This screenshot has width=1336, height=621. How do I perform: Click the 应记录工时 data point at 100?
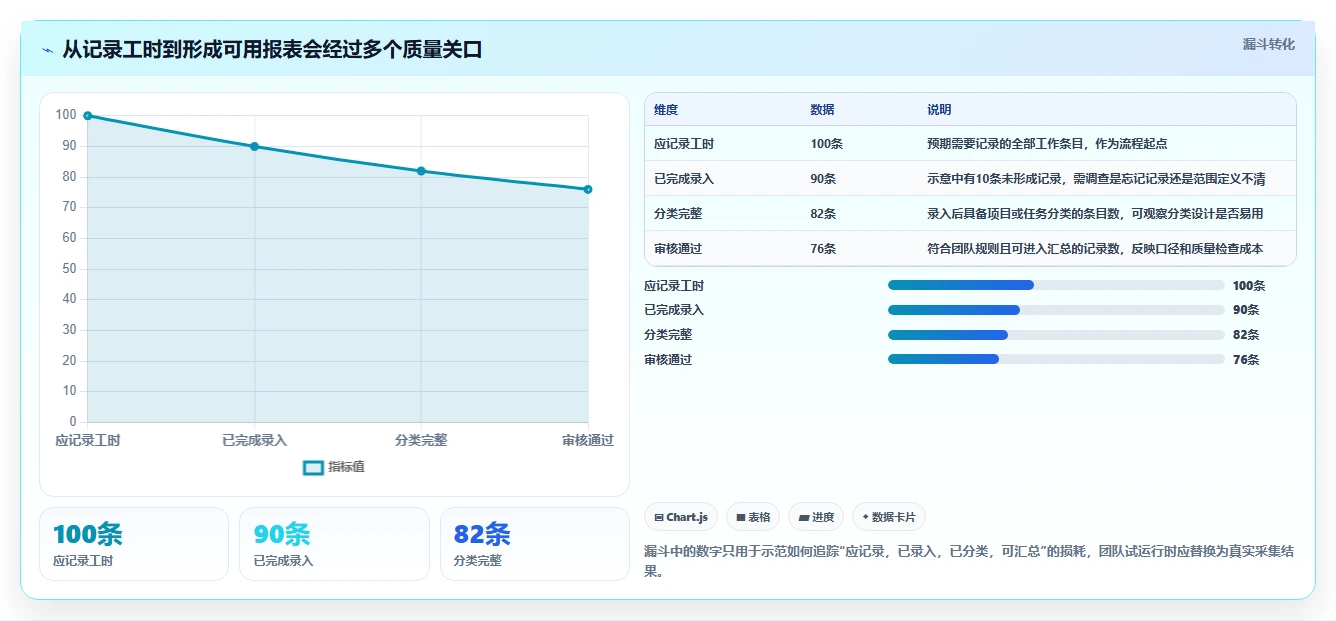(x=88, y=116)
